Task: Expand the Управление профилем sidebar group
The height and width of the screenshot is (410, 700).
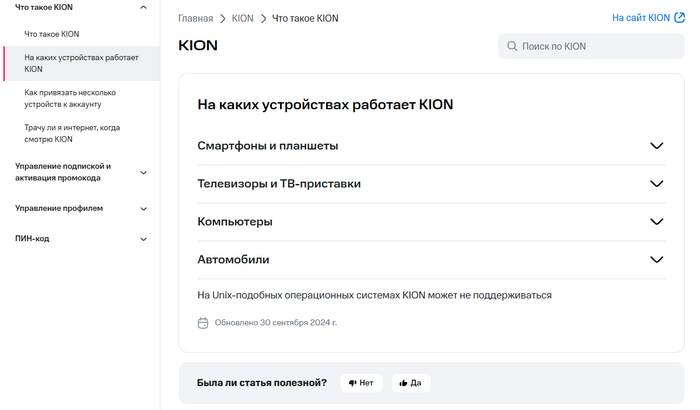Action: click(143, 208)
